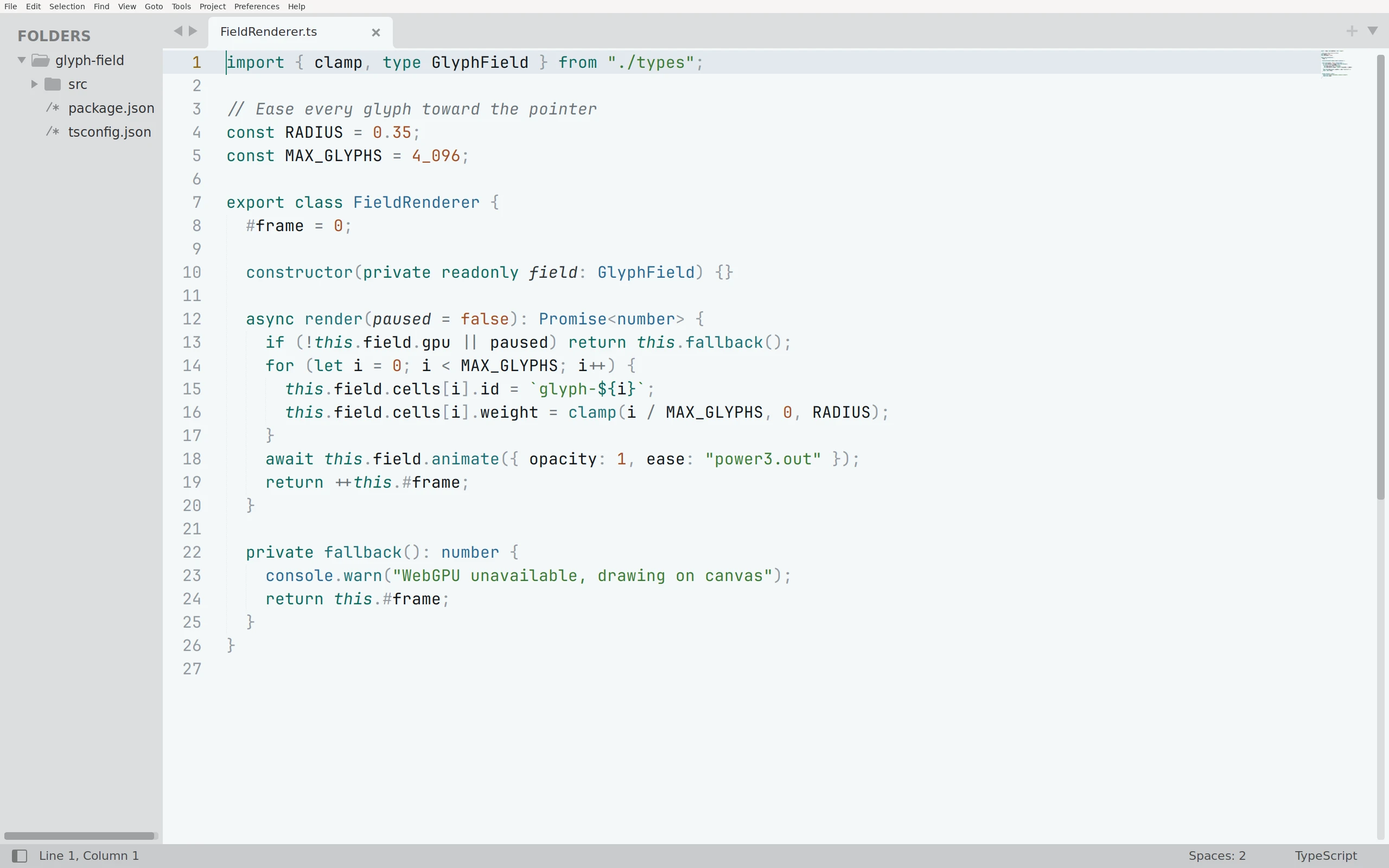Open the Find menu
The image size is (1389, 868).
[101, 7]
